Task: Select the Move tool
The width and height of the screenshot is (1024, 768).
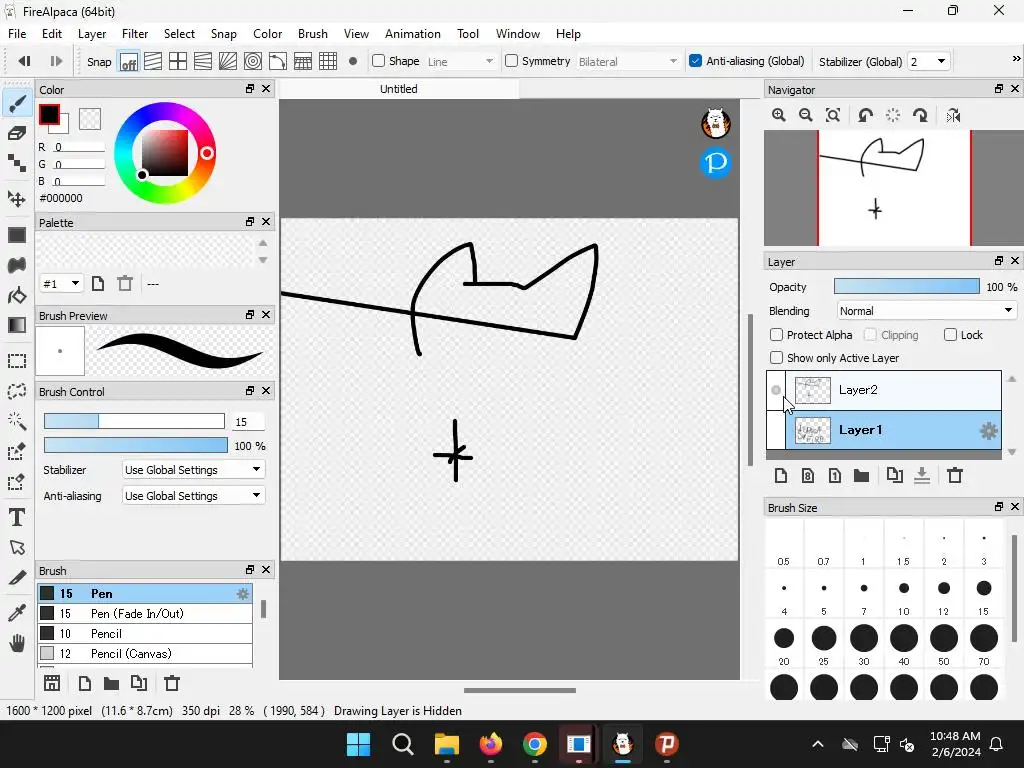Action: coord(17,199)
